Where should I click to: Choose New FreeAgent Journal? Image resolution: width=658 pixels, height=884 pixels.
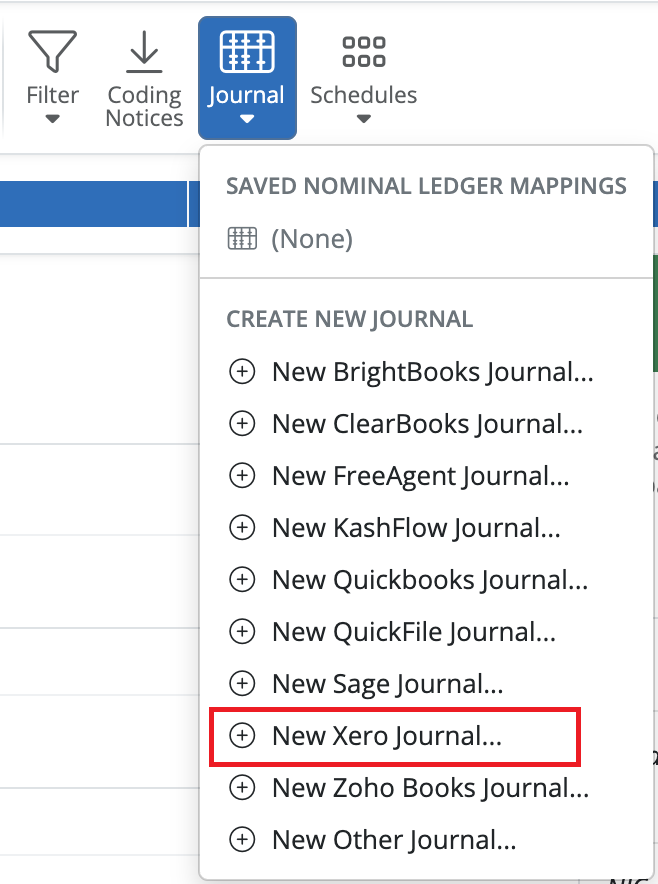click(412, 475)
